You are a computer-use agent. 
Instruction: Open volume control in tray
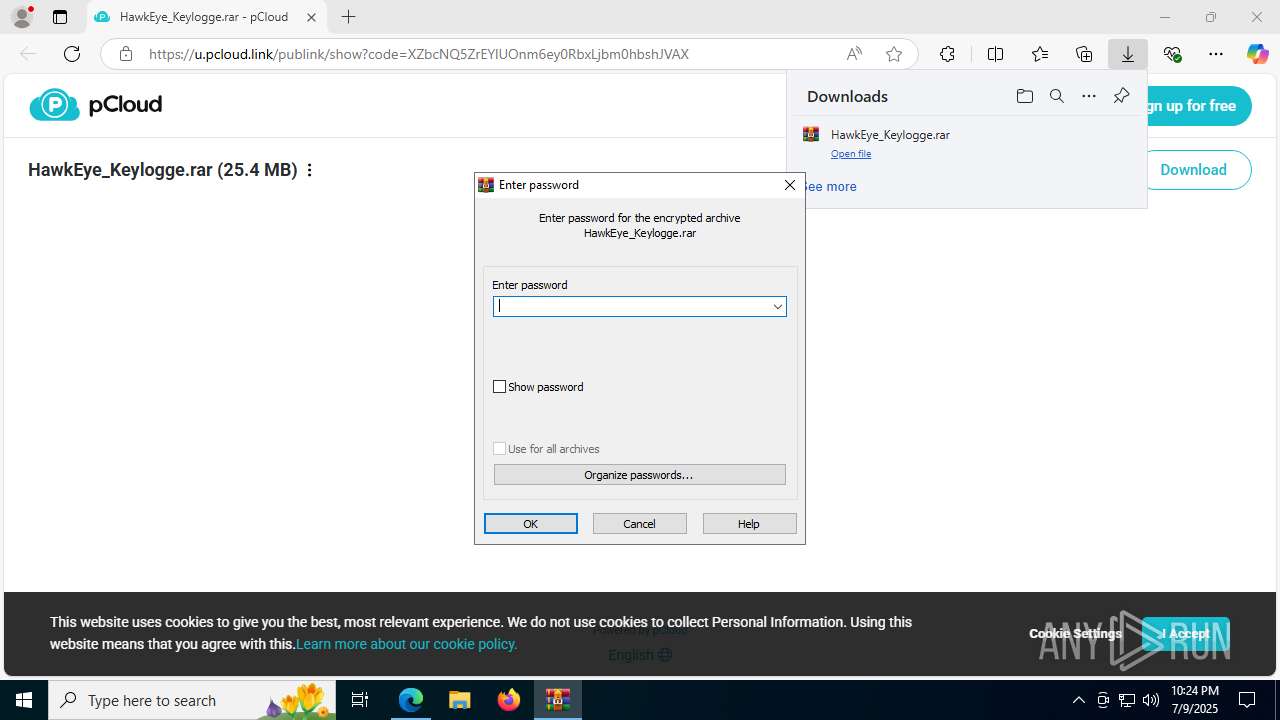(x=1151, y=700)
